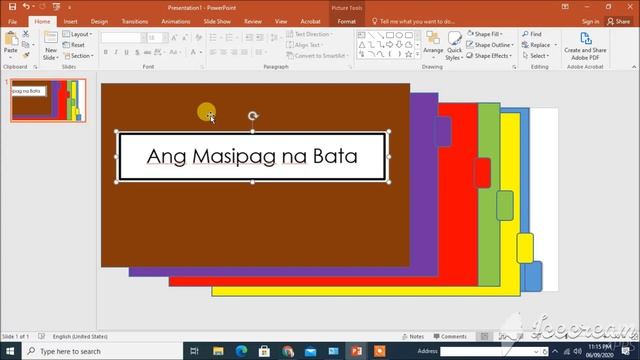Click the Task View taskbar icon
The height and width of the screenshot is (360, 640).
tap(195, 351)
